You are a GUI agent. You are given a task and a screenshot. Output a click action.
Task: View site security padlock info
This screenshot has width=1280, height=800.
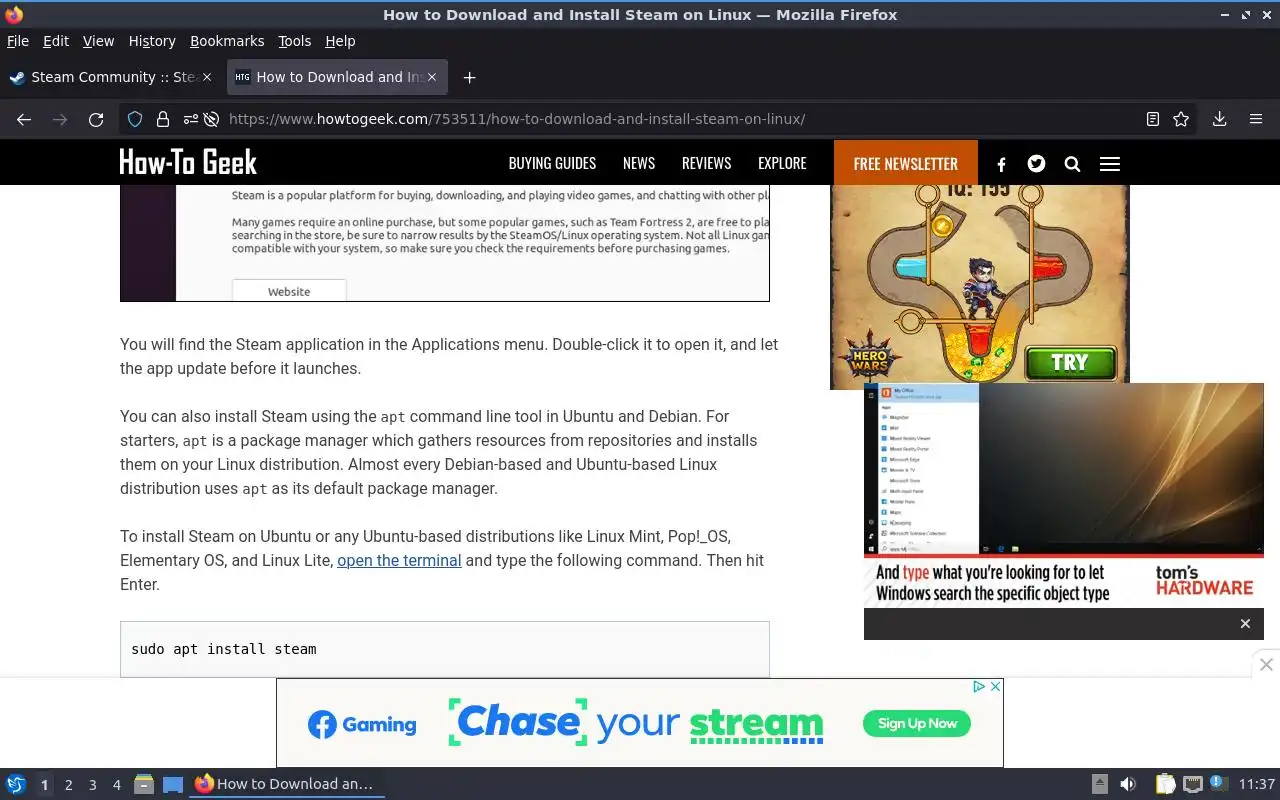coord(162,119)
